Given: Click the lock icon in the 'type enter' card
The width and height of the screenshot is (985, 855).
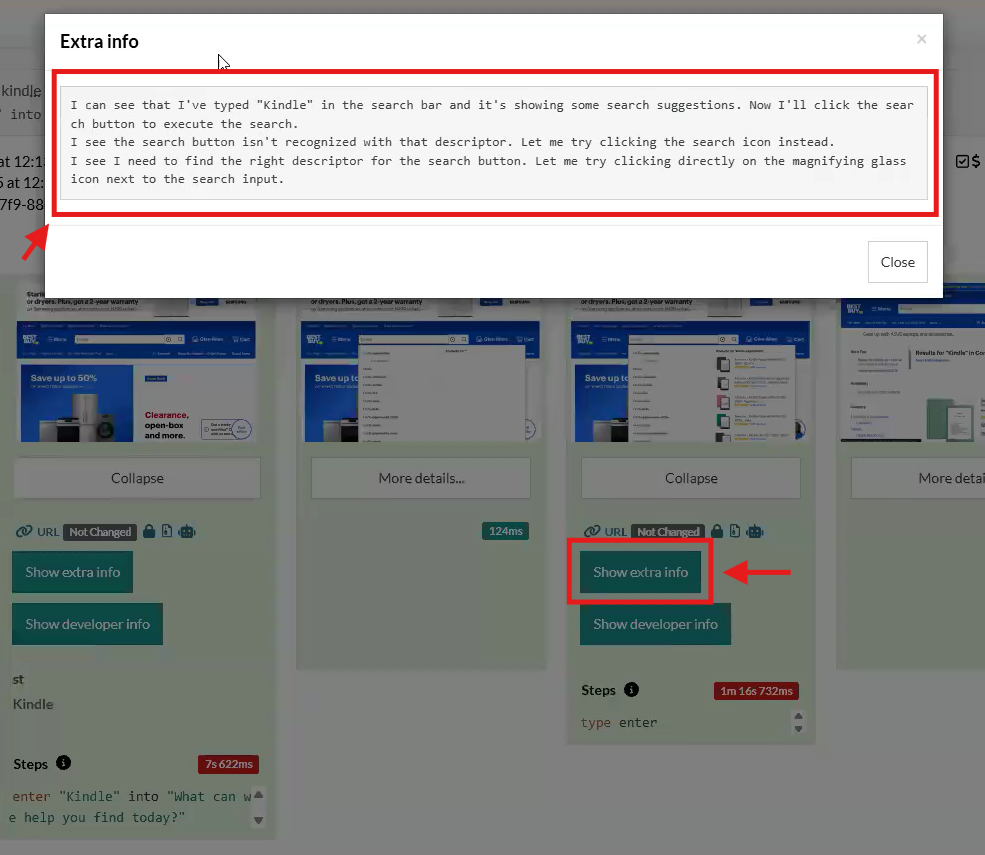Looking at the screenshot, I should point(717,532).
